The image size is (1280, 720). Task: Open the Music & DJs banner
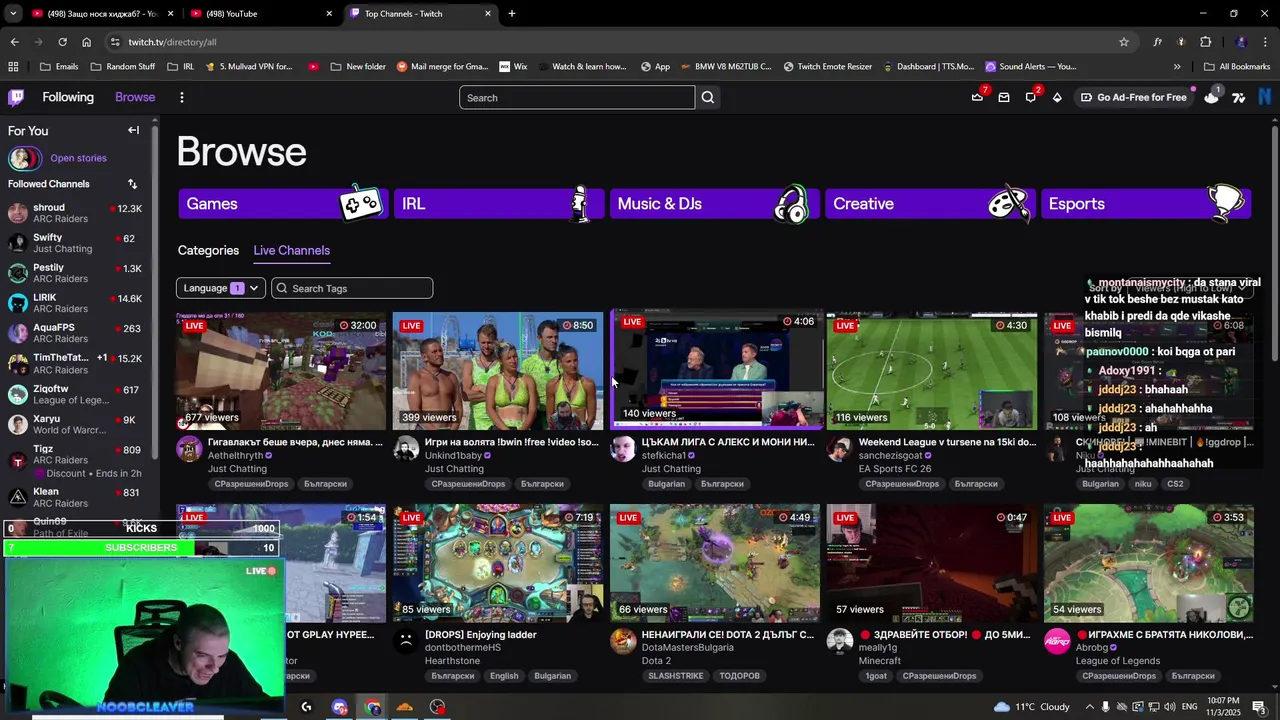pyautogui.click(x=714, y=203)
